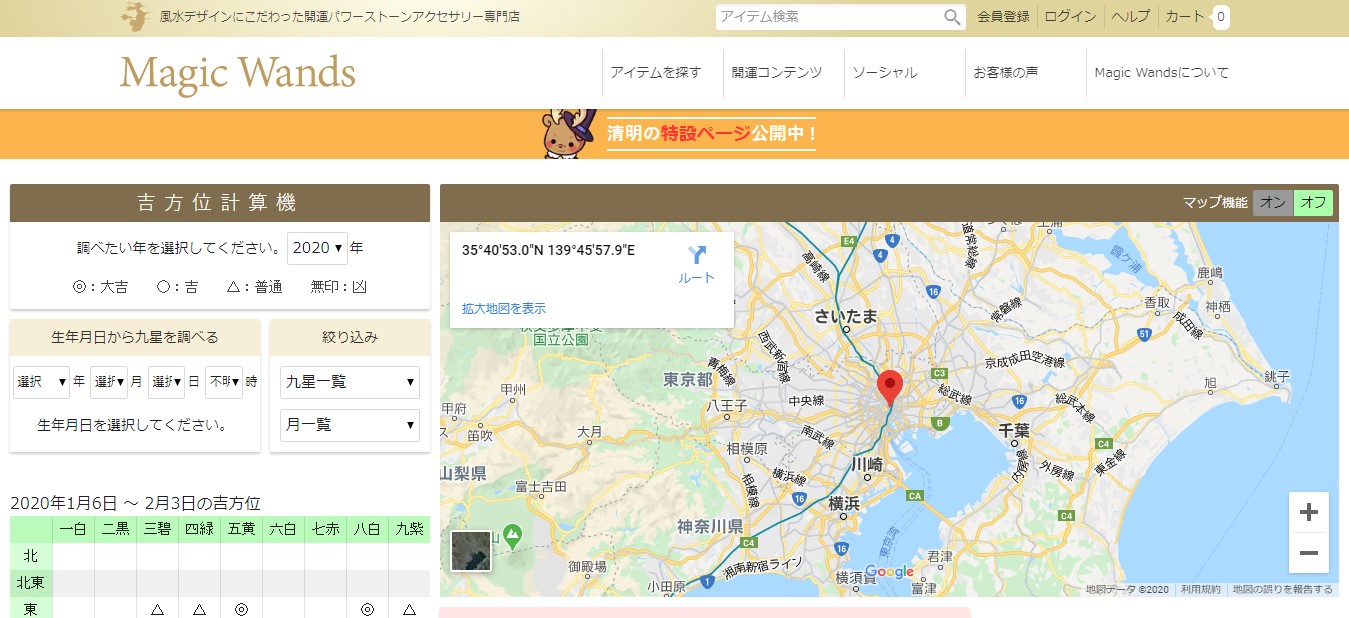The width and height of the screenshot is (1349, 618).
Task: Click the ◎ in 東 row under 五黄
Action: pos(241,609)
